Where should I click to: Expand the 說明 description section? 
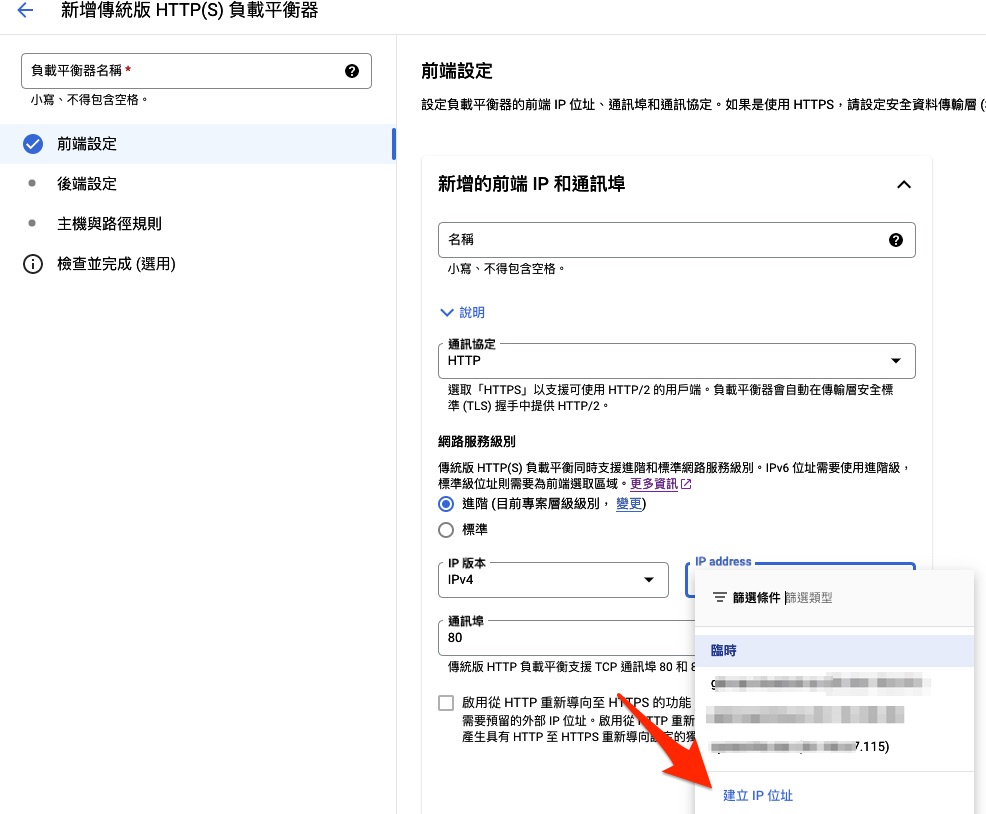coord(462,313)
